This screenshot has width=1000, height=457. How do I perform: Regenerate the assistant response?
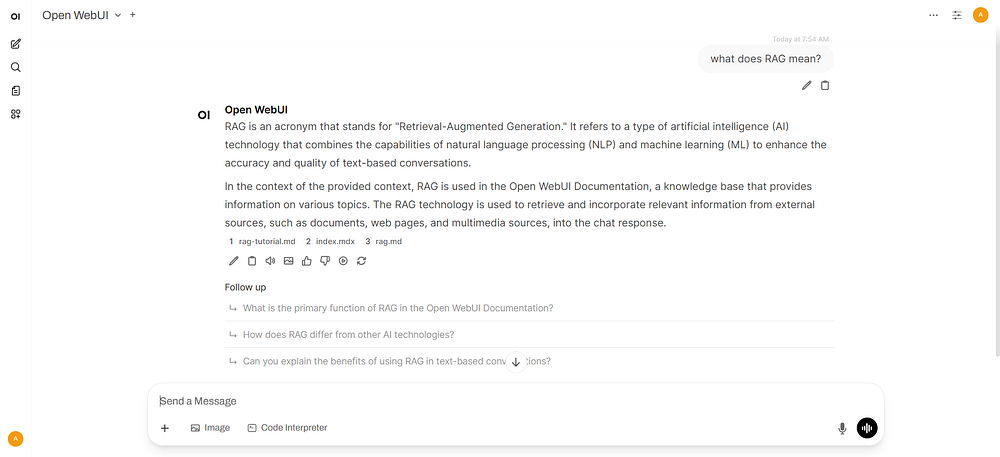pos(362,261)
